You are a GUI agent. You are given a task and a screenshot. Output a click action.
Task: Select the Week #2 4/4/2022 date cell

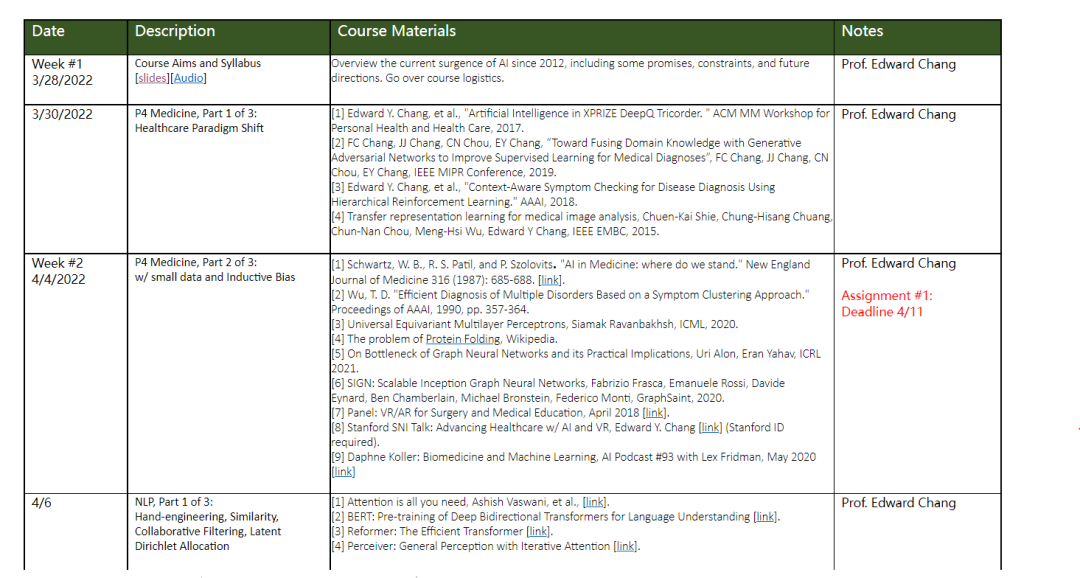(x=58, y=271)
